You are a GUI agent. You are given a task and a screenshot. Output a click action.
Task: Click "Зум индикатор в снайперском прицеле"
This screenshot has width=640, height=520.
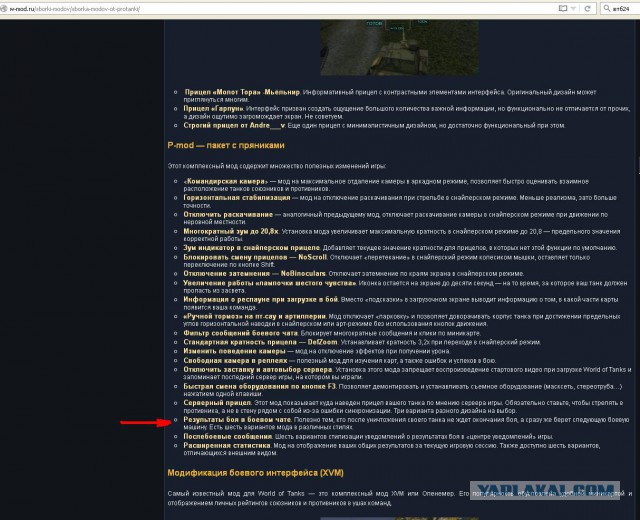click(x=251, y=248)
